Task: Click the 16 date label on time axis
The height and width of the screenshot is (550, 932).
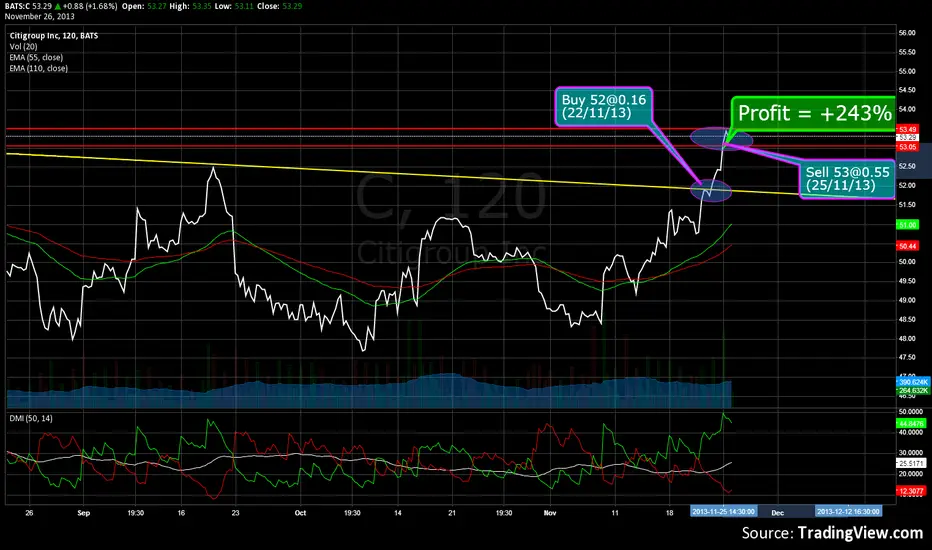Action: pos(181,513)
